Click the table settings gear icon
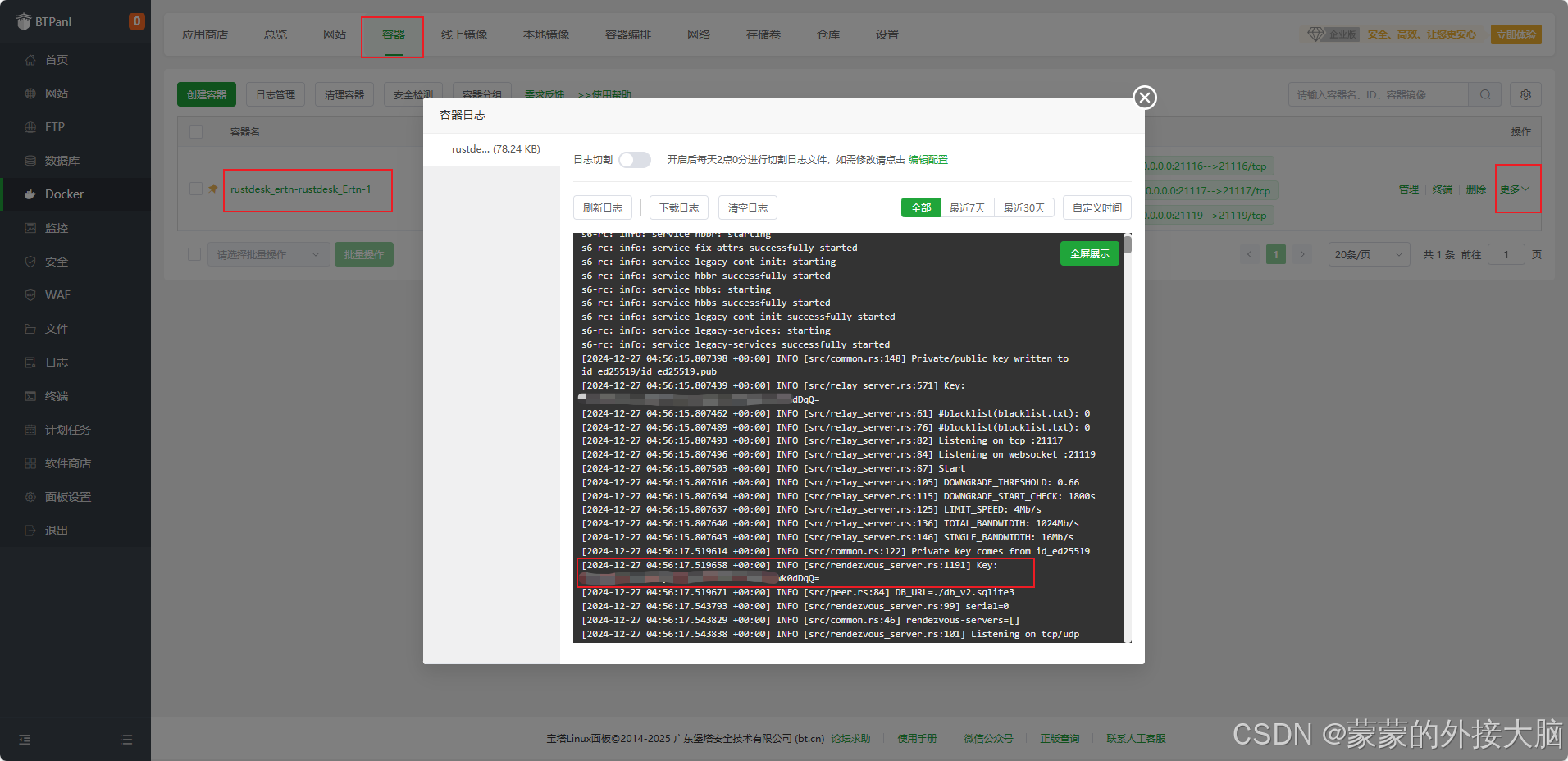 click(x=1525, y=94)
